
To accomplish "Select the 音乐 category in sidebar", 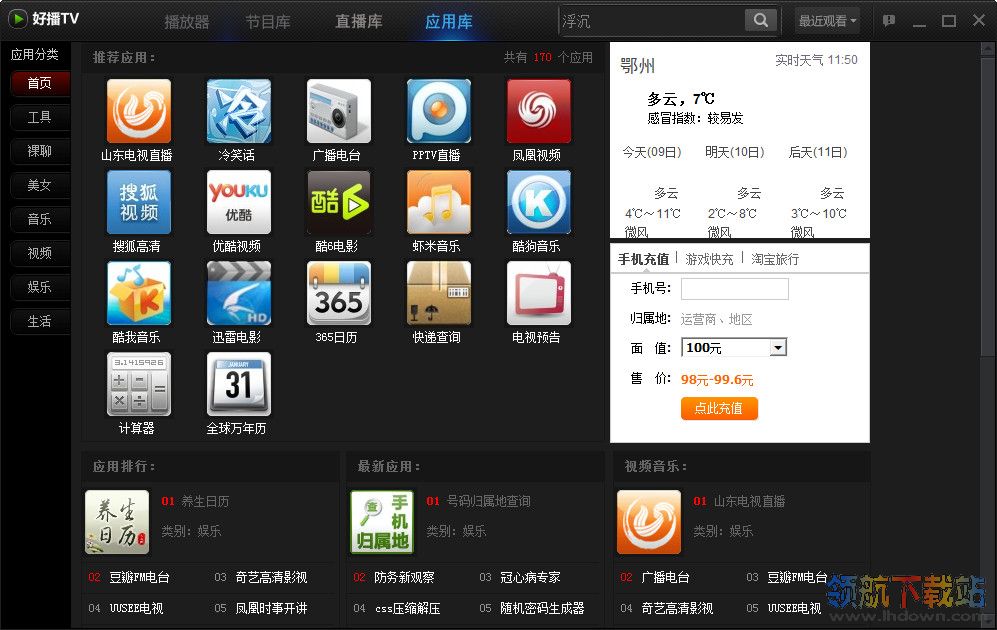I will pos(39,219).
